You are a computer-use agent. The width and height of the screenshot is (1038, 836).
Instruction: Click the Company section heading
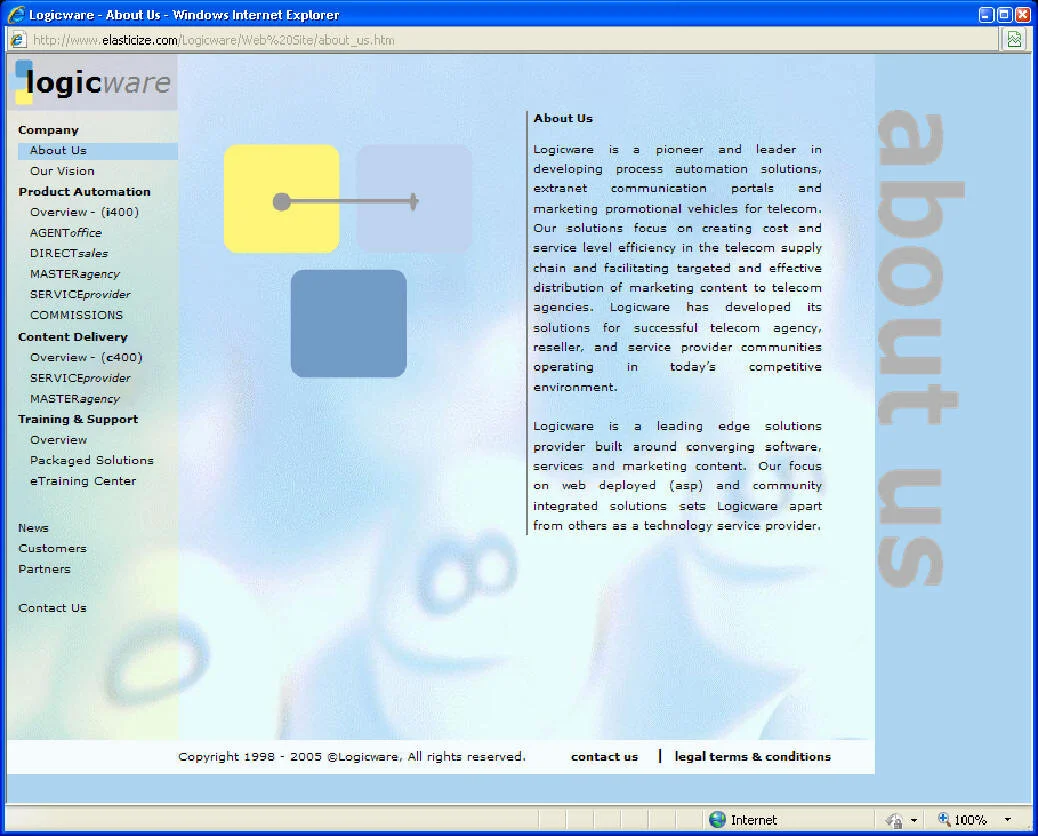click(x=48, y=130)
